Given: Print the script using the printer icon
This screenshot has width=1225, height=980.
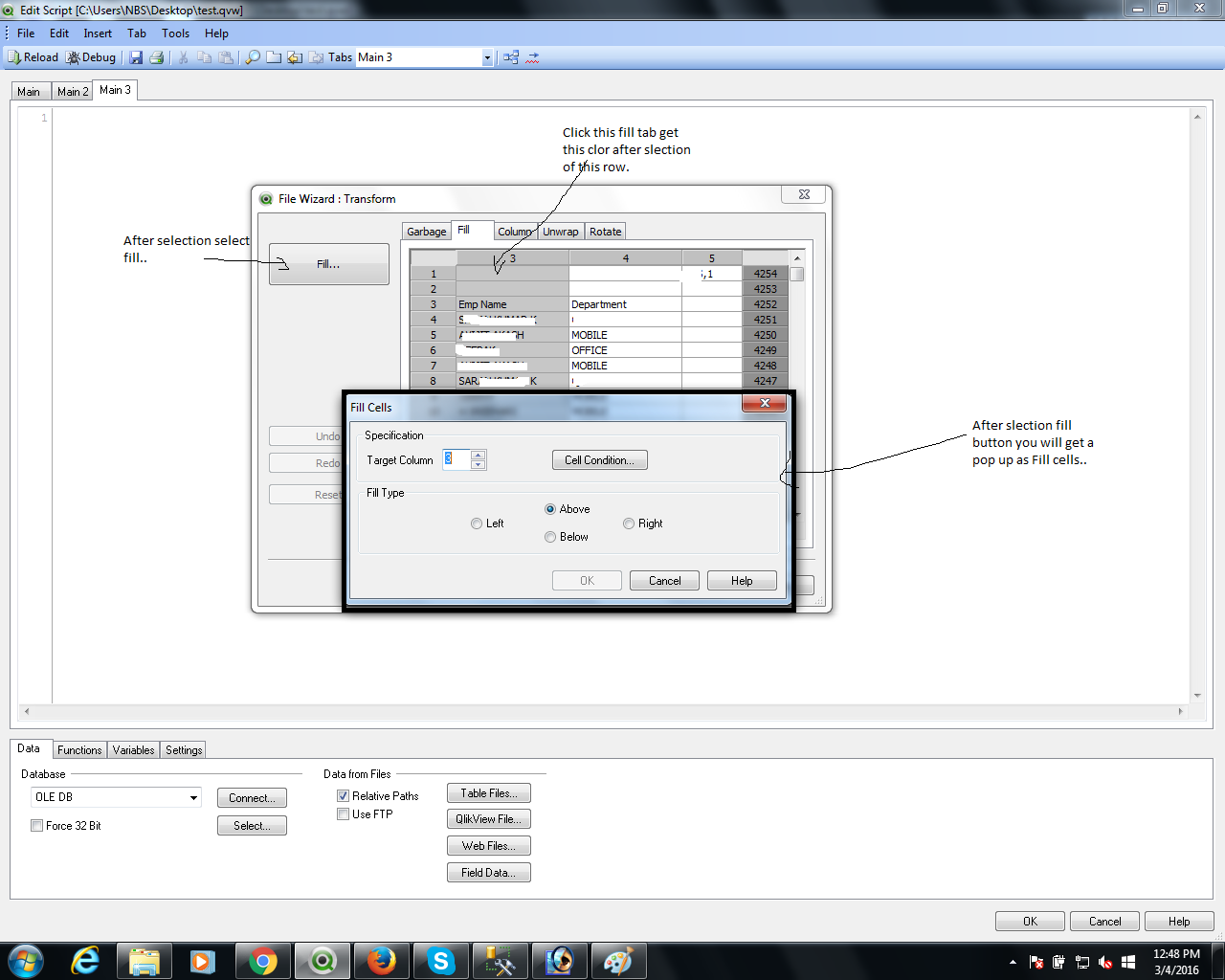Looking at the screenshot, I should click(x=156, y=57).
